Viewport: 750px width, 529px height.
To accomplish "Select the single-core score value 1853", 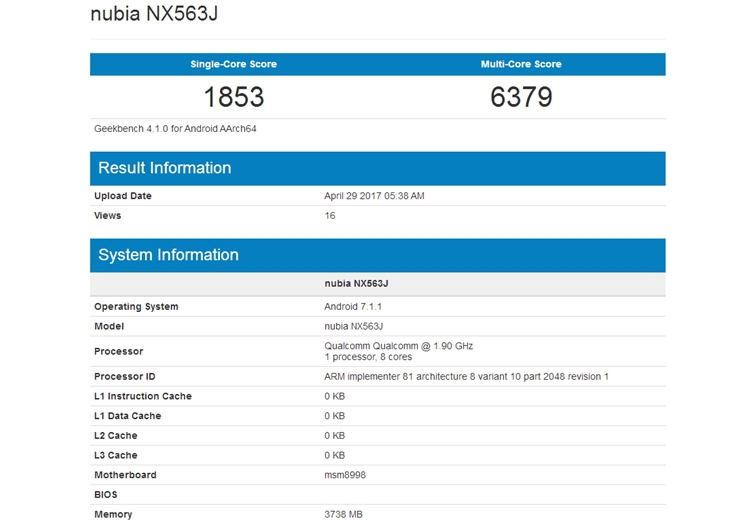I will [233, 97].
